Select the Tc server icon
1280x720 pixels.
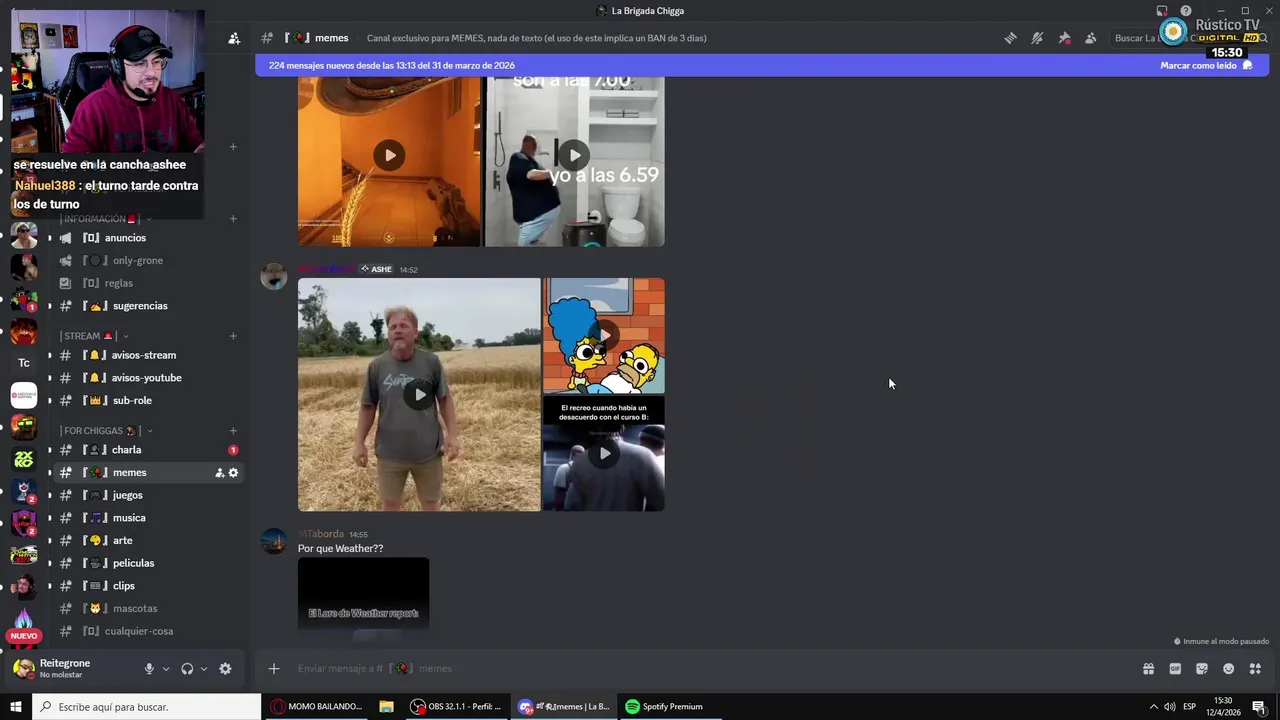click(24, 363)
